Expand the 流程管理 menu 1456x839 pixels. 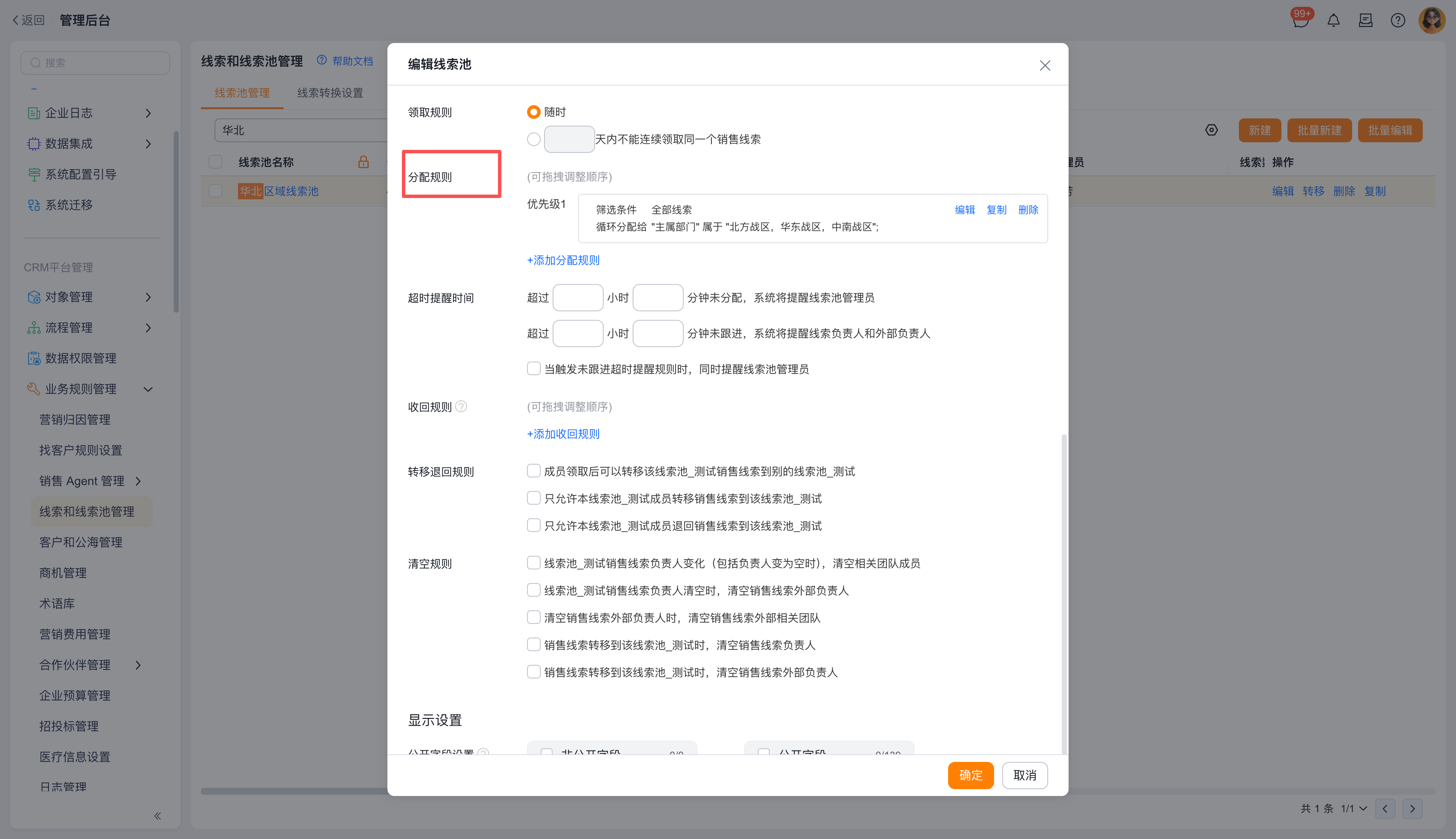click(x=149, y=328)
